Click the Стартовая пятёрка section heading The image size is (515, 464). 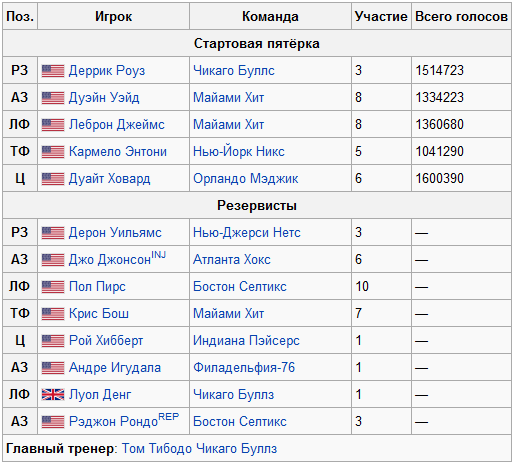tap(257, 43)
